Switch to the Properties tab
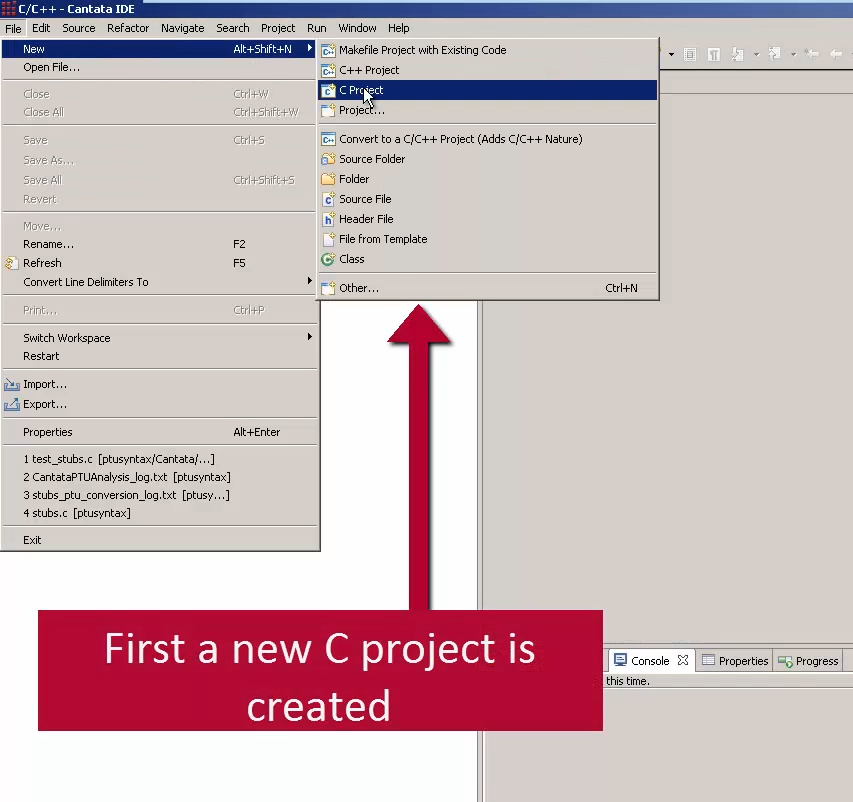The height and width of the screenshot is (802, 853). (x=735, y=661)
